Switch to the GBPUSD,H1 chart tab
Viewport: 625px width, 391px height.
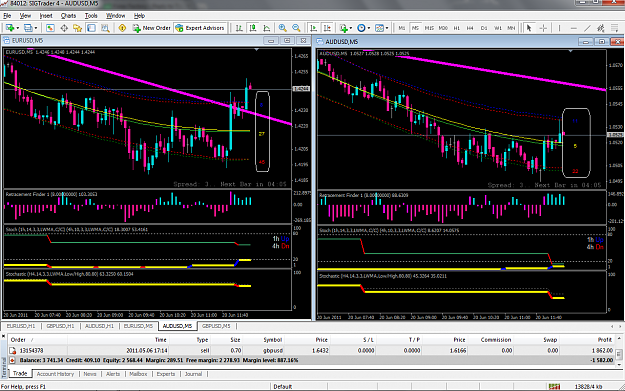pos(60,326)
